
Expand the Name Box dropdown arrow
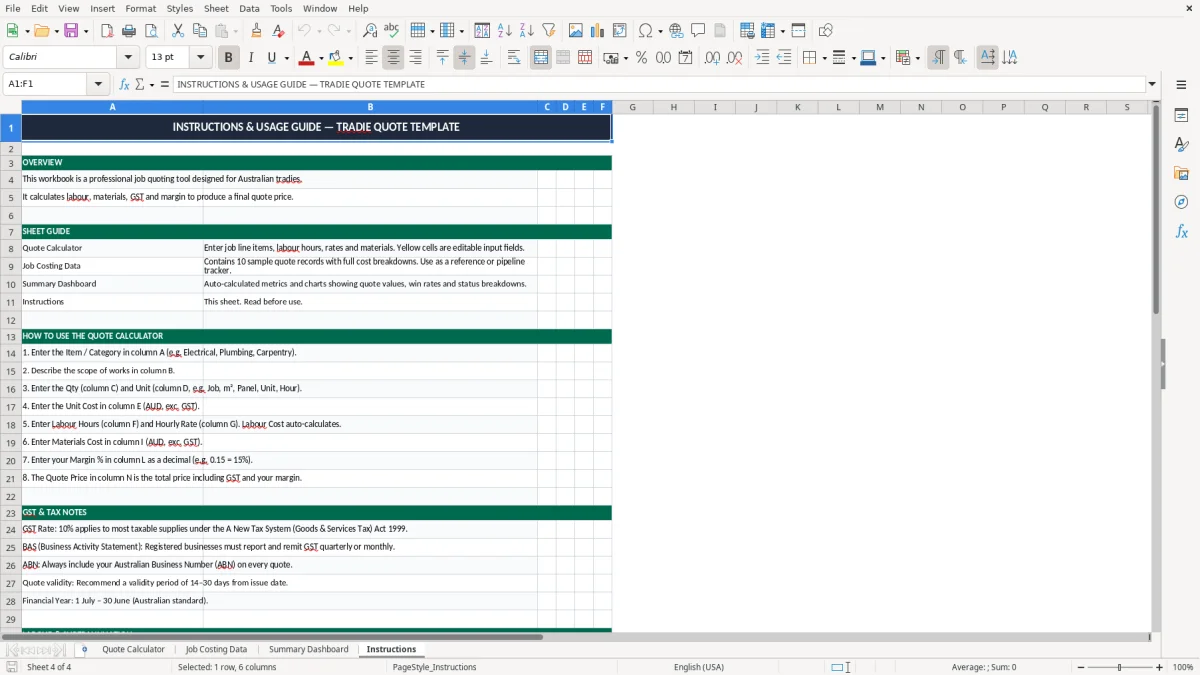tap(98, 84)
